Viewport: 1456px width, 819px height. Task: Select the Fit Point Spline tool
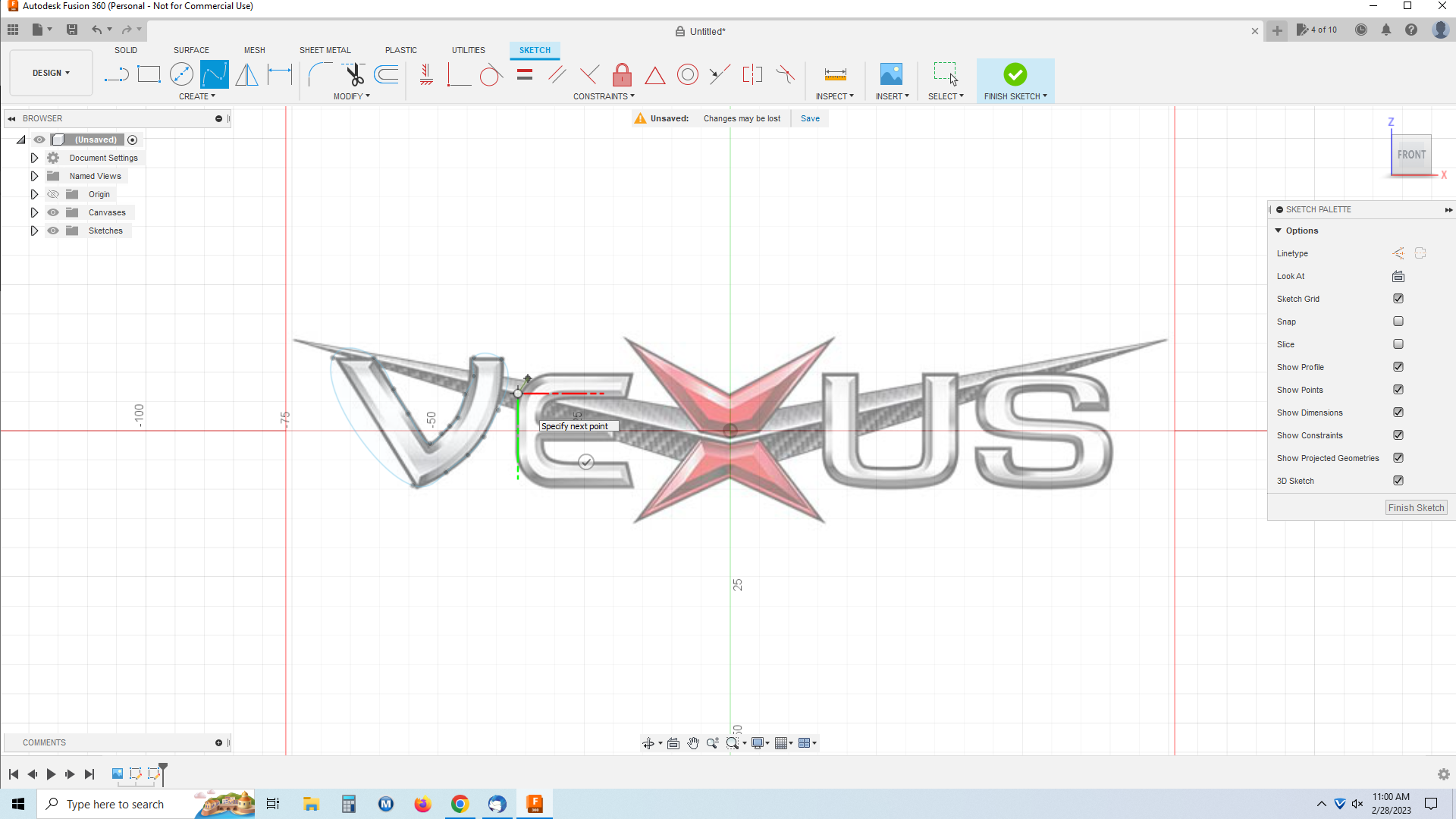[215, 74]
